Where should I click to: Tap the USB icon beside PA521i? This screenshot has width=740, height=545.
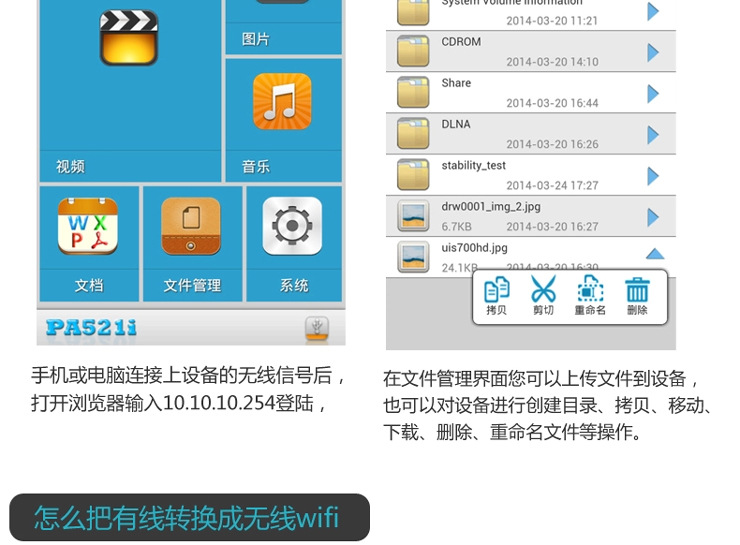point(317,328)
